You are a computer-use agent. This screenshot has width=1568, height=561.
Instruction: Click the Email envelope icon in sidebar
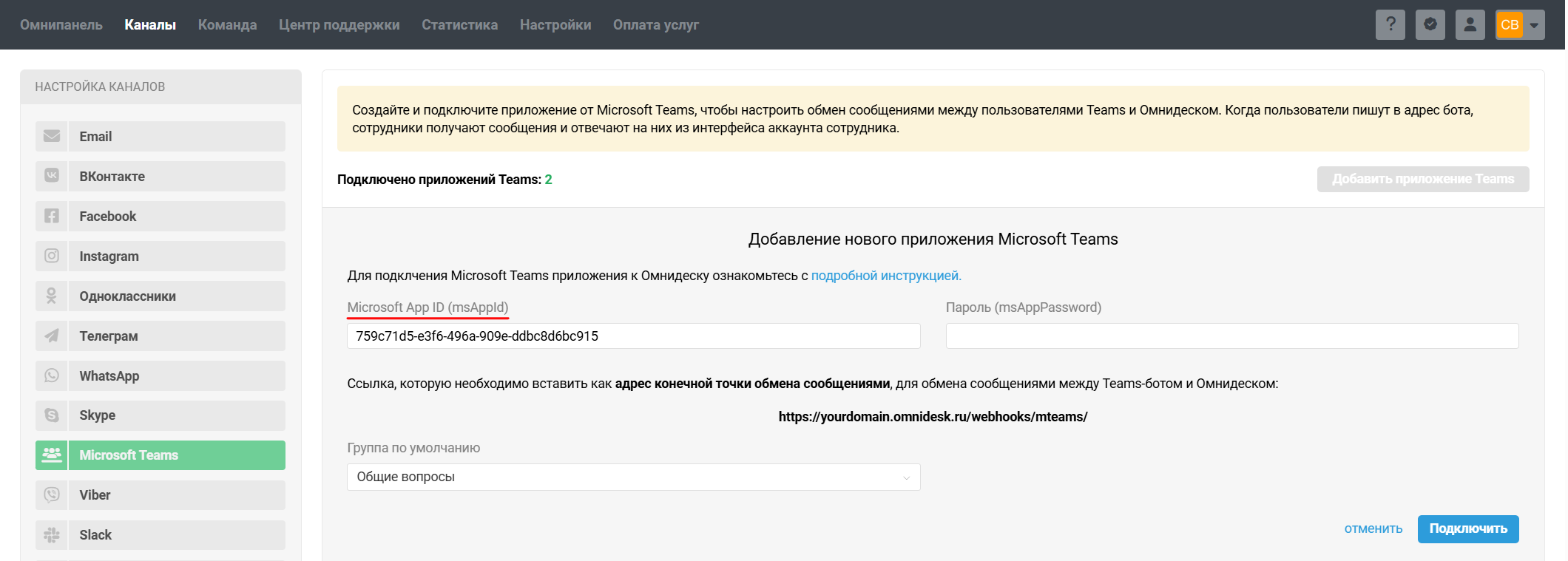52,136
